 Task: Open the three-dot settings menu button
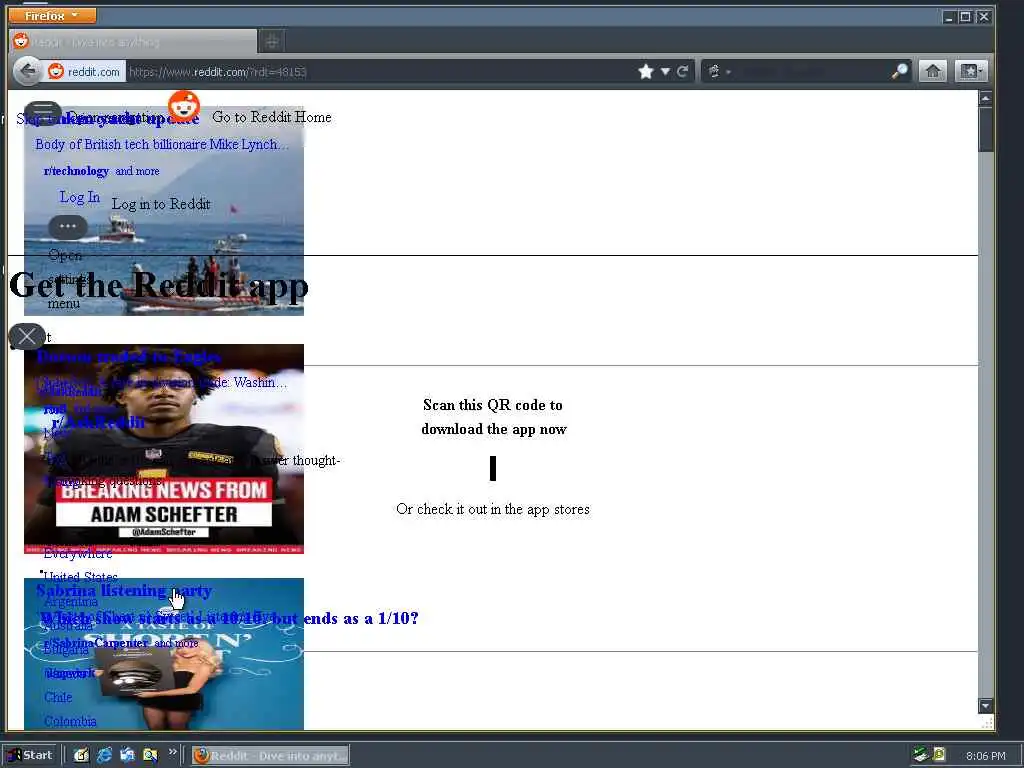click(68, 227)
